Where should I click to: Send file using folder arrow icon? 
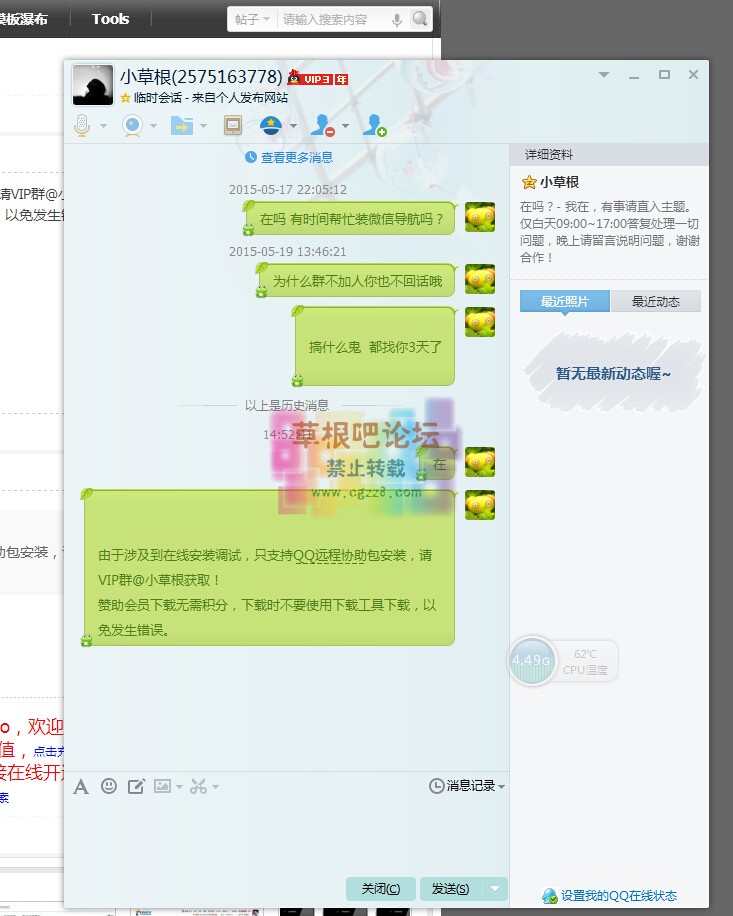[182, 125]
